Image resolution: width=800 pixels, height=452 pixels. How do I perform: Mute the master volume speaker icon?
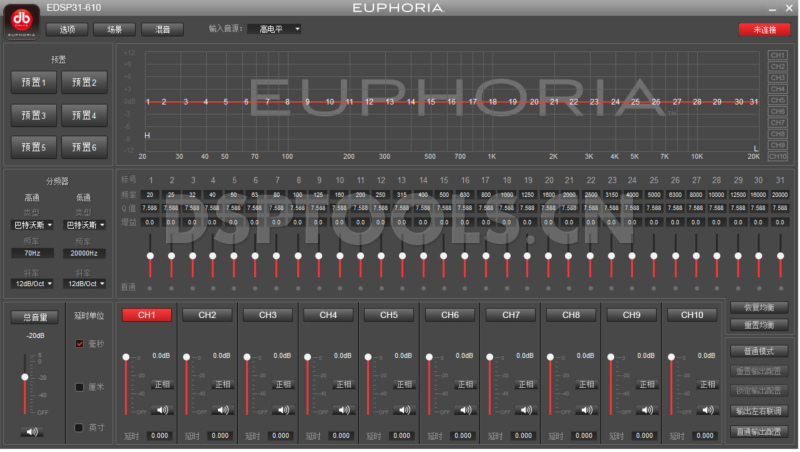pyautogui.click(x=34, y=431)
